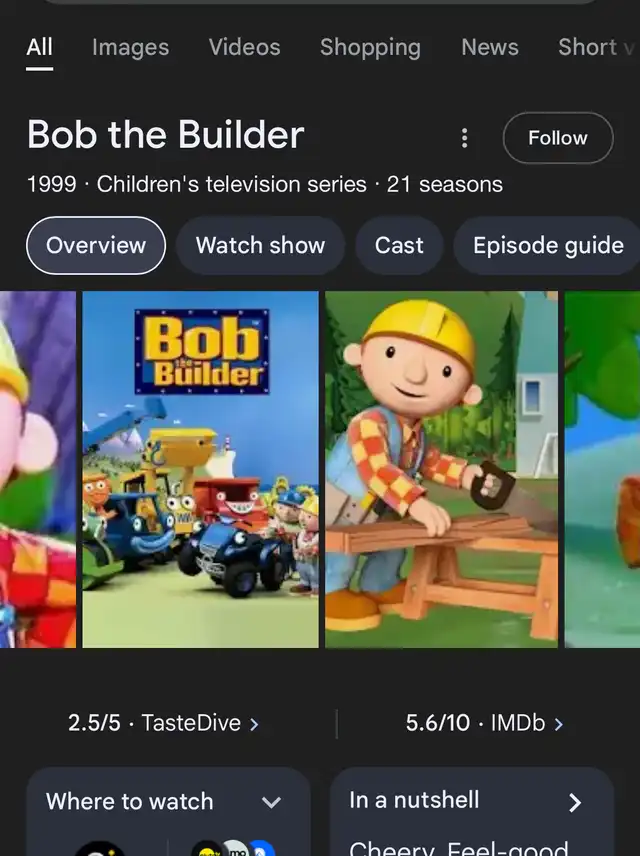This screenshot has height=856, width=640.
Task: View the Cast chip
Action: pyautogui.click(x=399, y=245)
